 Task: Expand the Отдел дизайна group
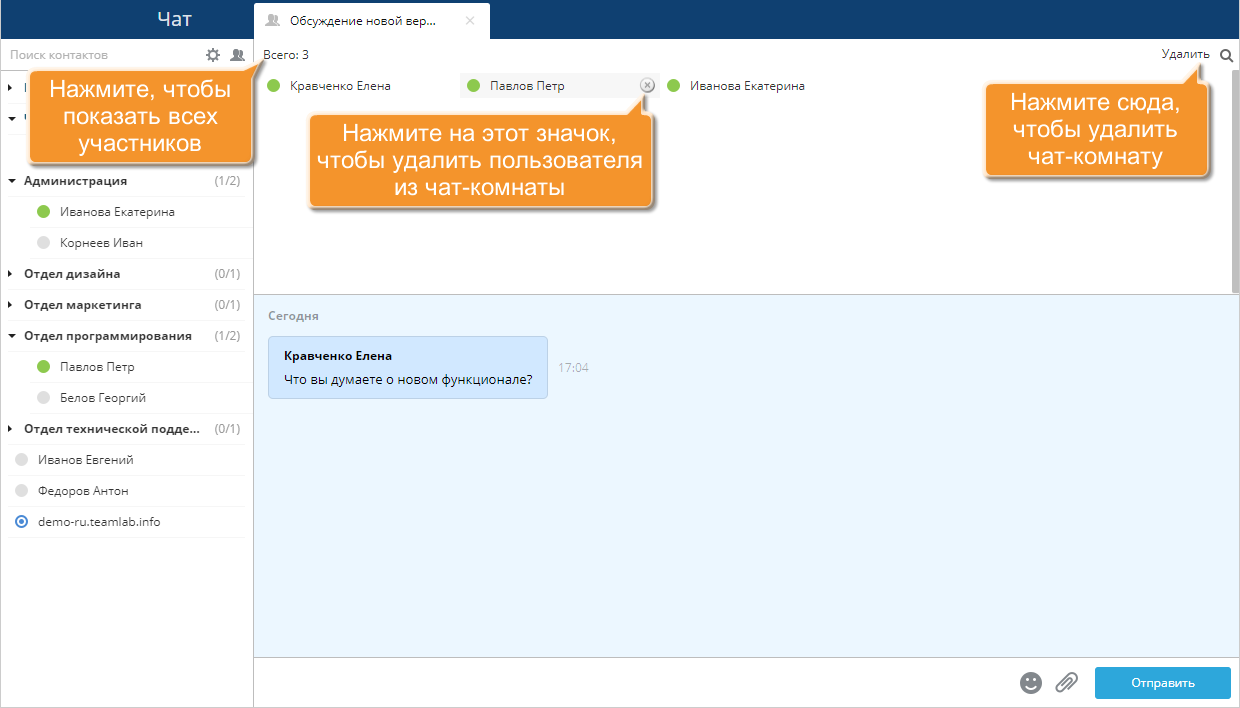[12, 274]
